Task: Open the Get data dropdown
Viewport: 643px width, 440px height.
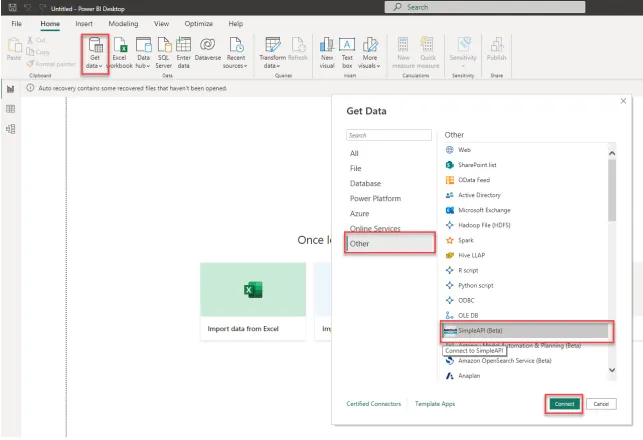Action: (x=95, y=54)
